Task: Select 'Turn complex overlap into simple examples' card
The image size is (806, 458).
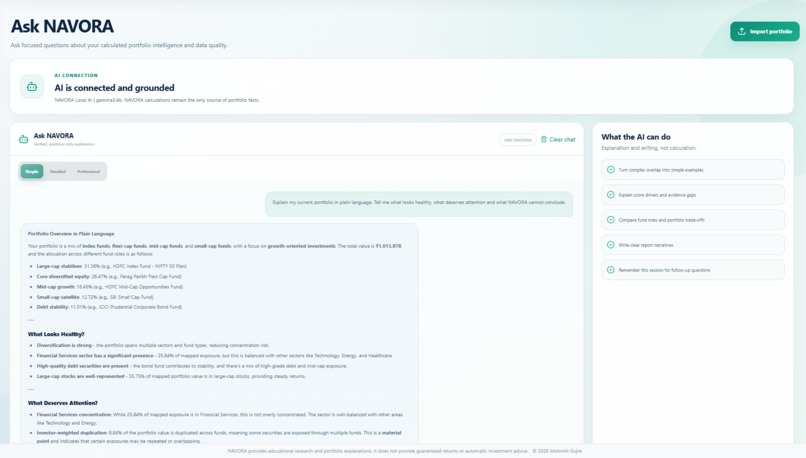Action: coord(693,170)
